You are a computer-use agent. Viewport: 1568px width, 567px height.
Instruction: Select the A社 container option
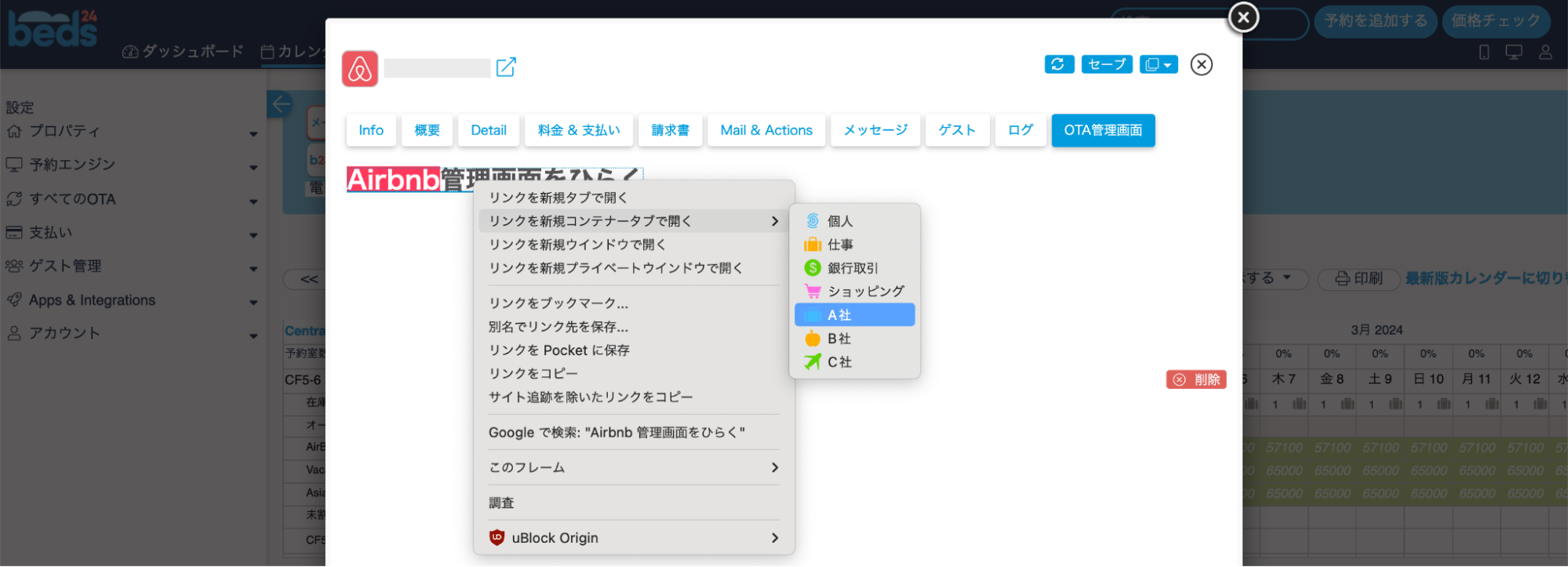pyautogui.click(x=854, y=315)
